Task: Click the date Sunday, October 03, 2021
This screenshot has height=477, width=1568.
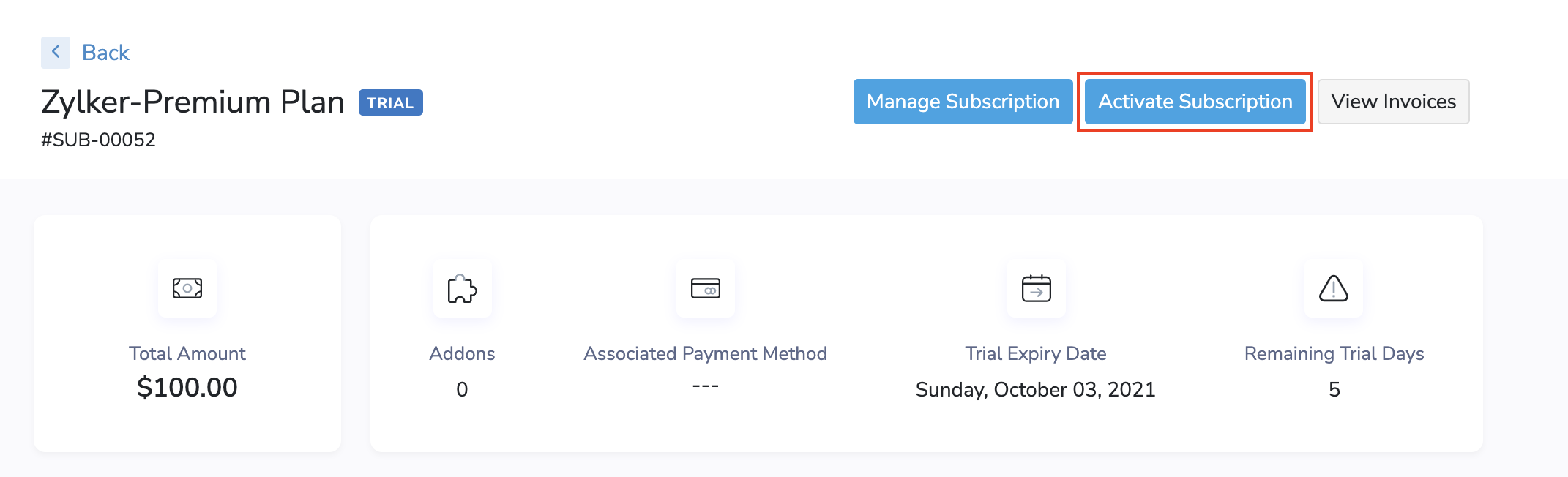Action: click(x=1035, y=390)
